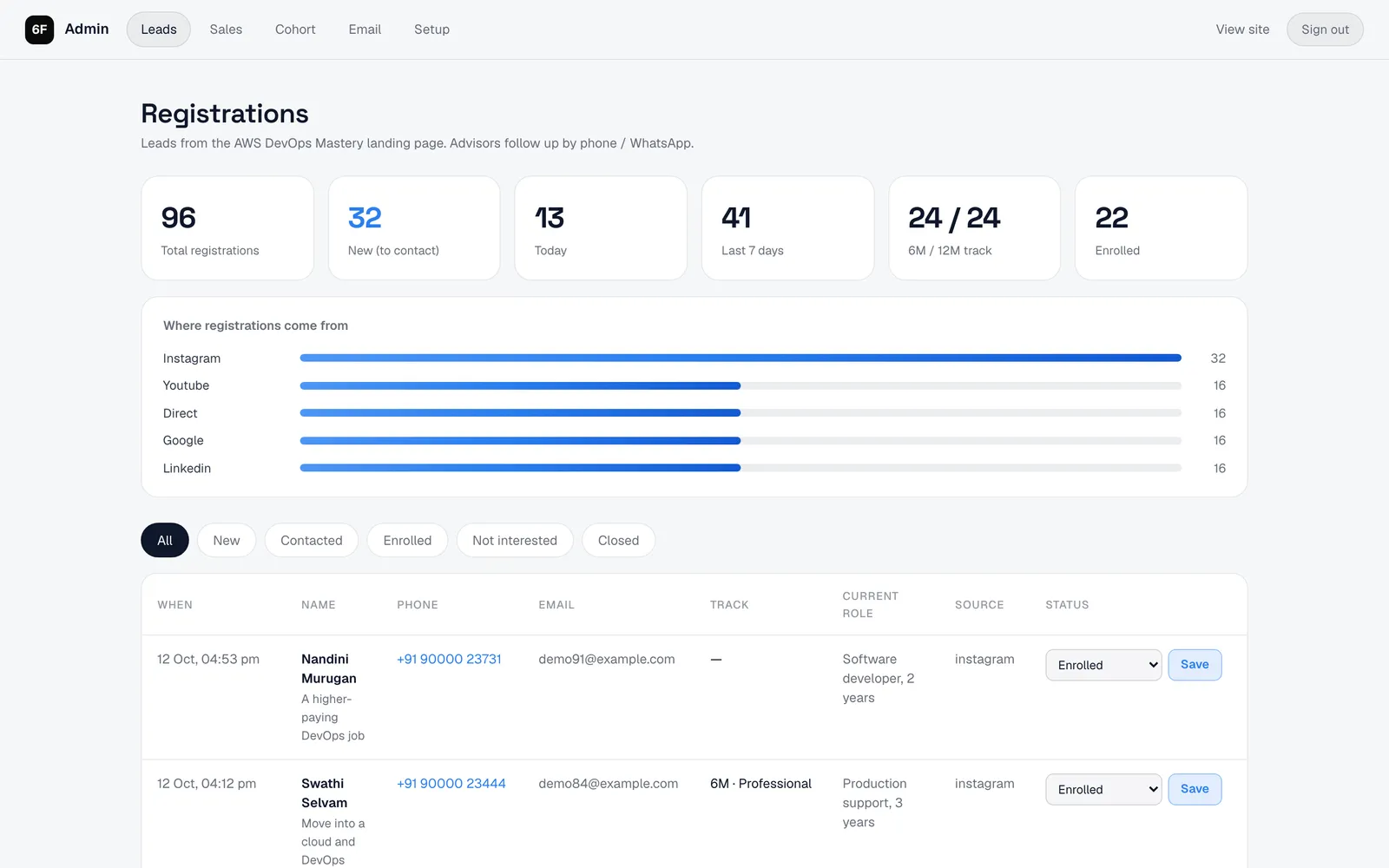The width and height of the screenshot is (1389, 868).
Task: Click the Youtube source progress bar
Action: point(741,385)
